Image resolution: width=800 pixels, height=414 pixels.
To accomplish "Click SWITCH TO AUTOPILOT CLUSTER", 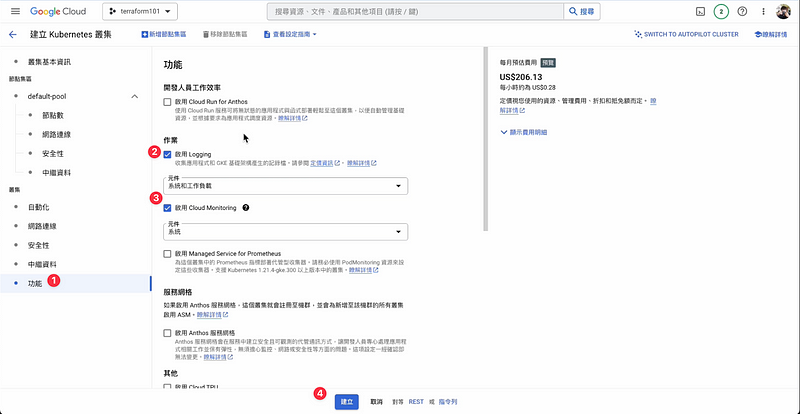I will 686,35.
